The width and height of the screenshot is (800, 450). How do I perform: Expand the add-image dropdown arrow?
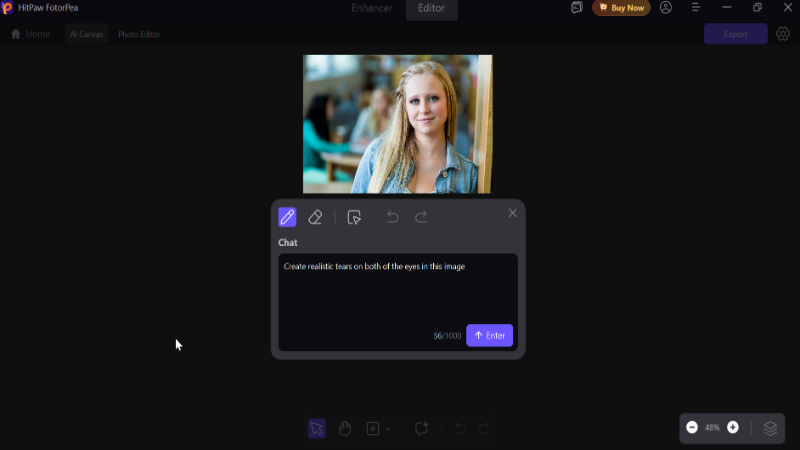(388, 429)
